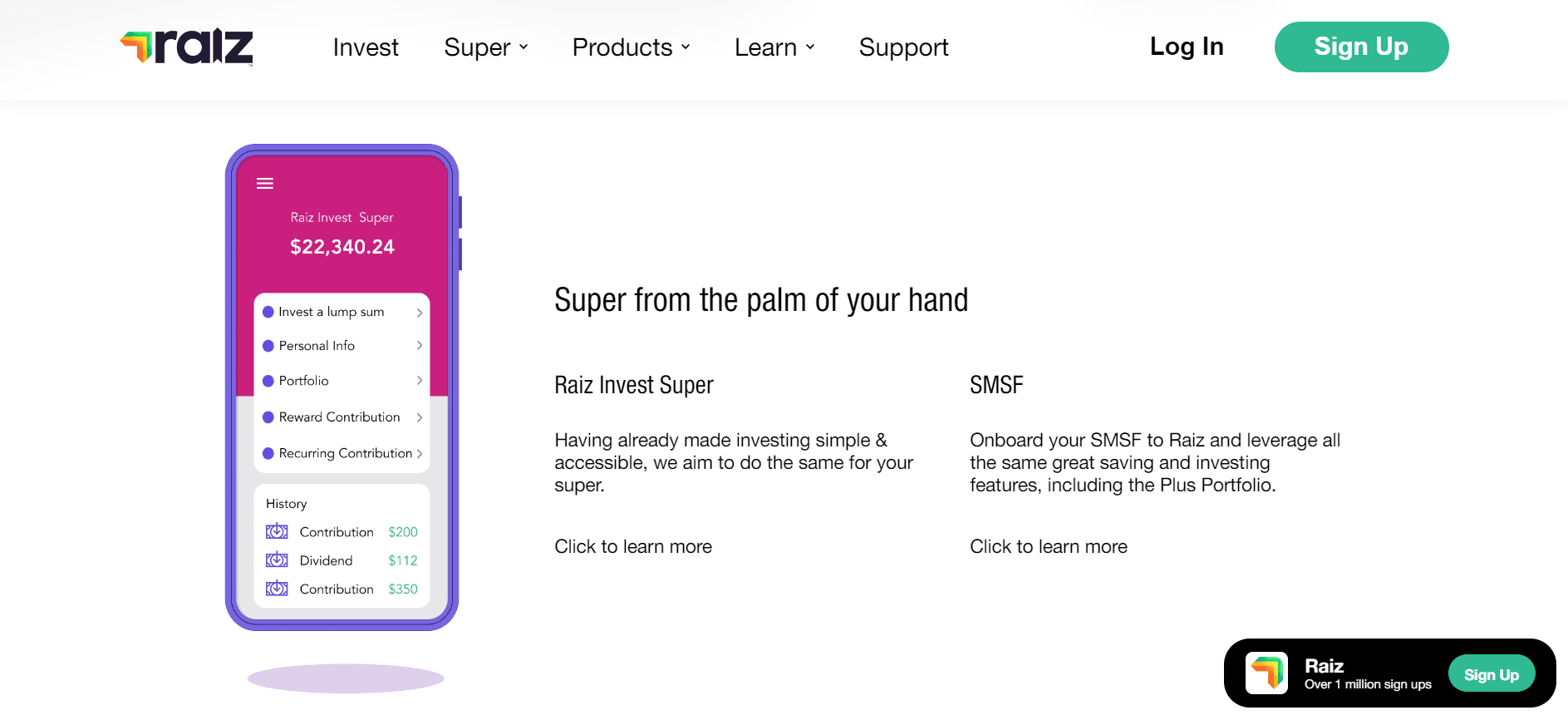Select the Portfolio bullet item
The image size is (1568, 720).
pyautogui.click(x=268, y=381)
